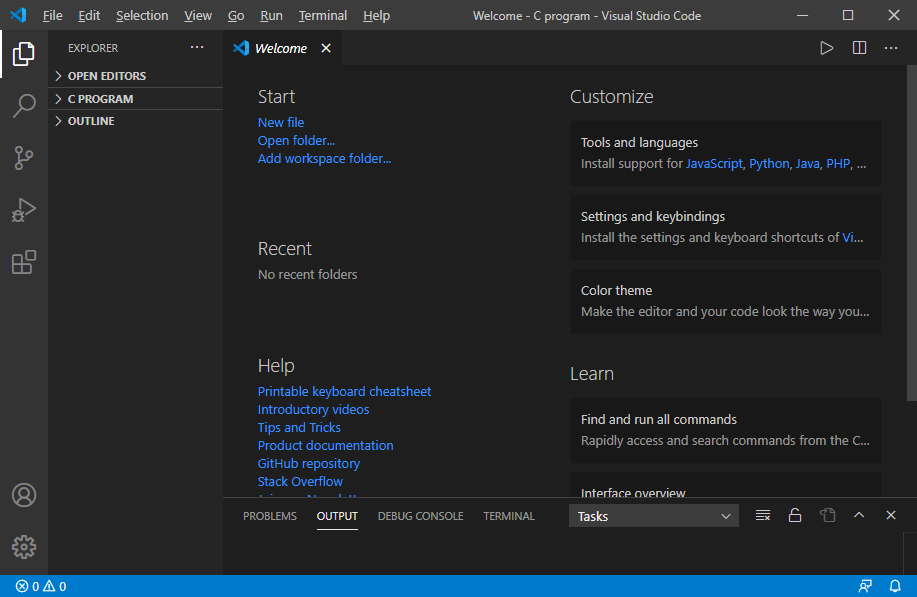The width and height of the screenshot is (917, 597).
Task: Toggle output scroll lock icon
Action: (x=795, y=515)
